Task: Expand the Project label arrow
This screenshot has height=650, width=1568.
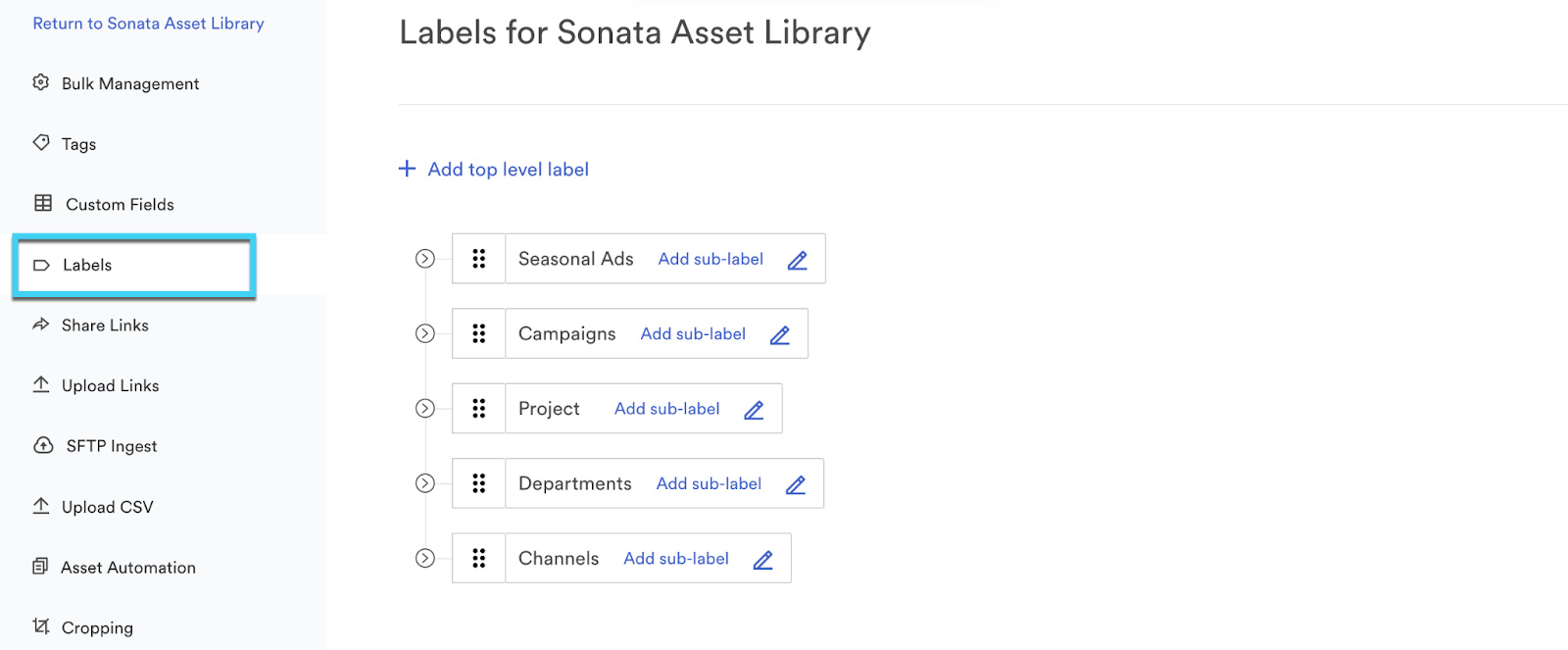Action: click(425, 409)
